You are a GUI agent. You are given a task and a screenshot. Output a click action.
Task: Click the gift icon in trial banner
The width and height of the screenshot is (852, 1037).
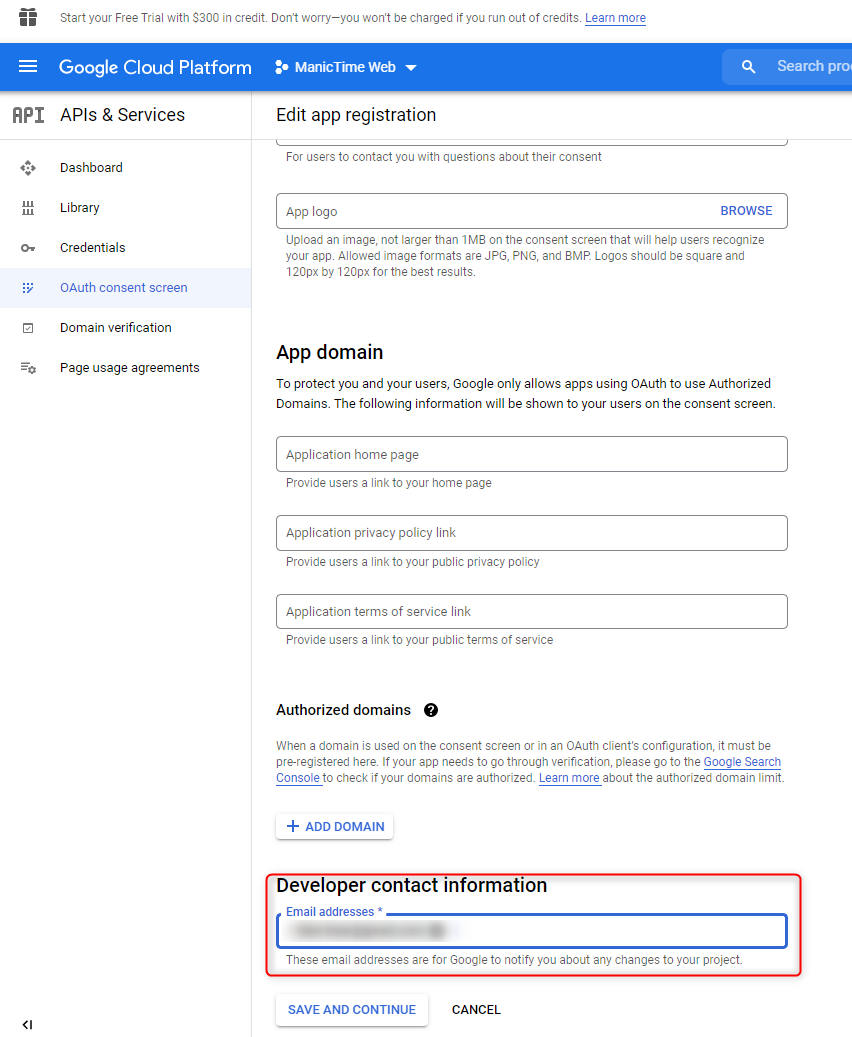coord(28,18)
